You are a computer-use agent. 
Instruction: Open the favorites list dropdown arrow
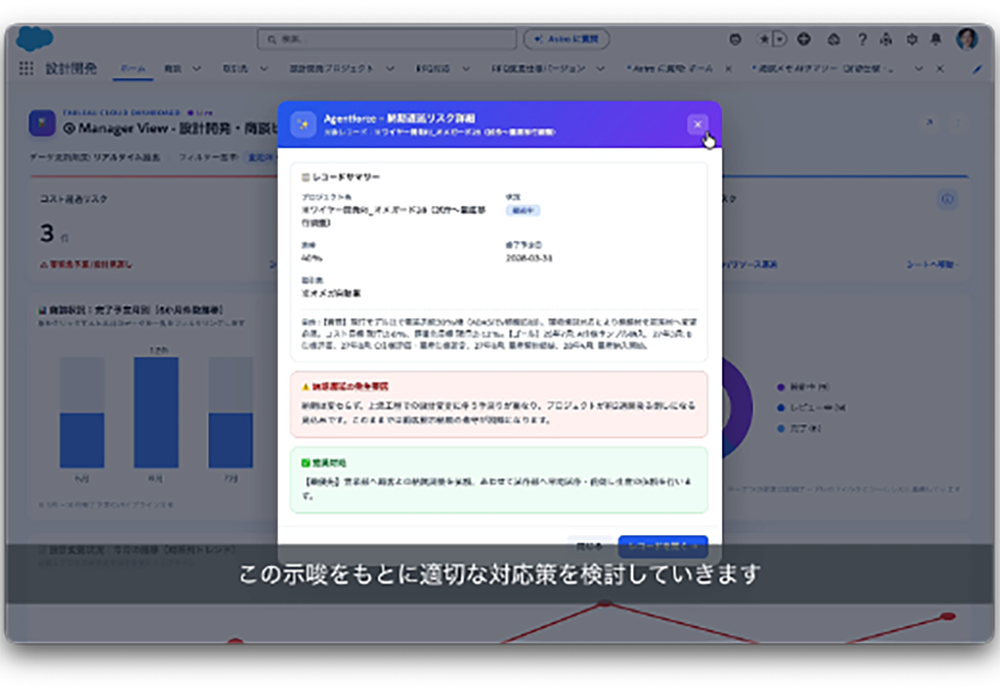point(780,40)
